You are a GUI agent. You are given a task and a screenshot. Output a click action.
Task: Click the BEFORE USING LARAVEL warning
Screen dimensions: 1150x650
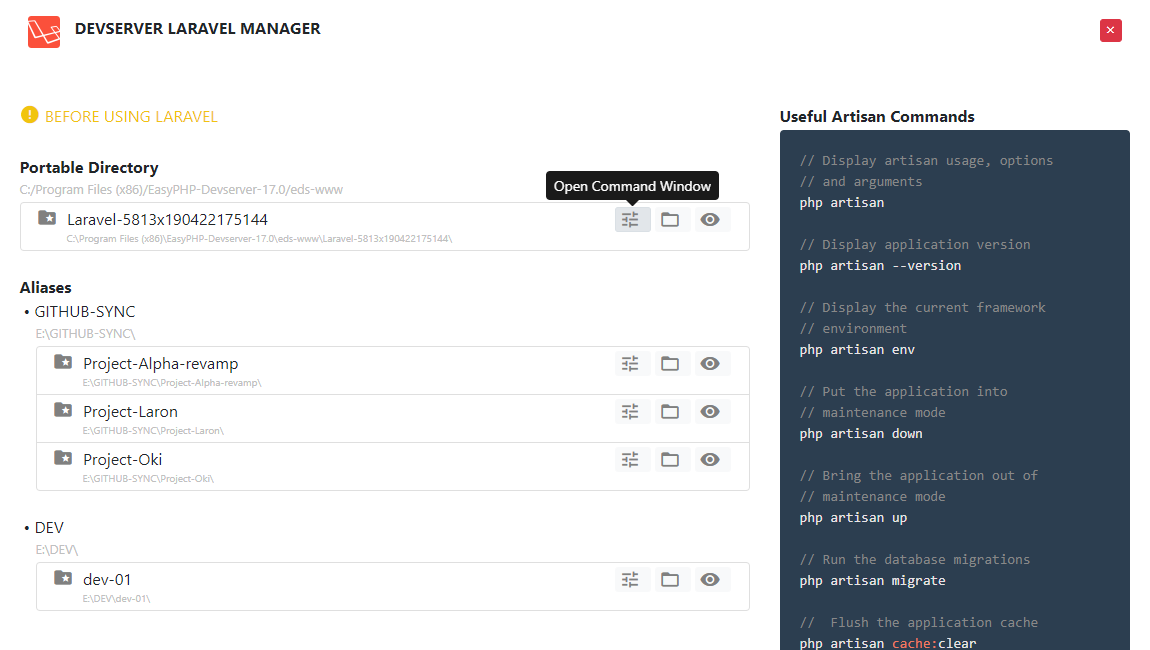[118, 115]
